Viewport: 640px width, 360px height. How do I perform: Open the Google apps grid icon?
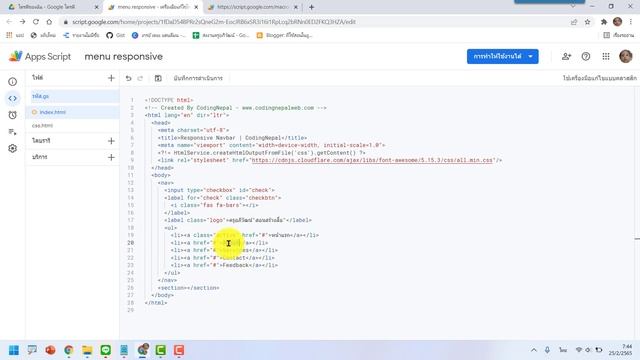pyautogui.click(x=606, y=56)
